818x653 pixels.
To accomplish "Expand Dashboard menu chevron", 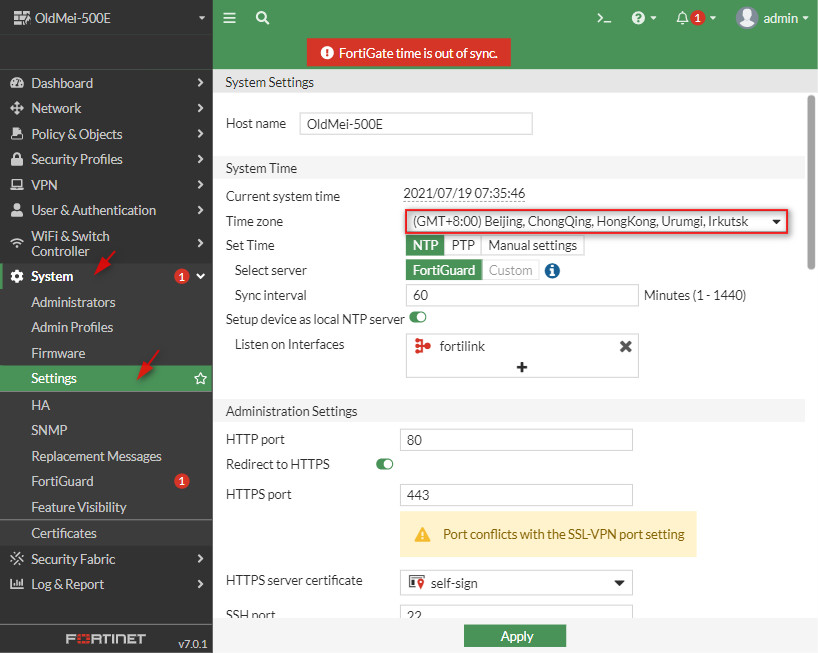I will point(200,82).
